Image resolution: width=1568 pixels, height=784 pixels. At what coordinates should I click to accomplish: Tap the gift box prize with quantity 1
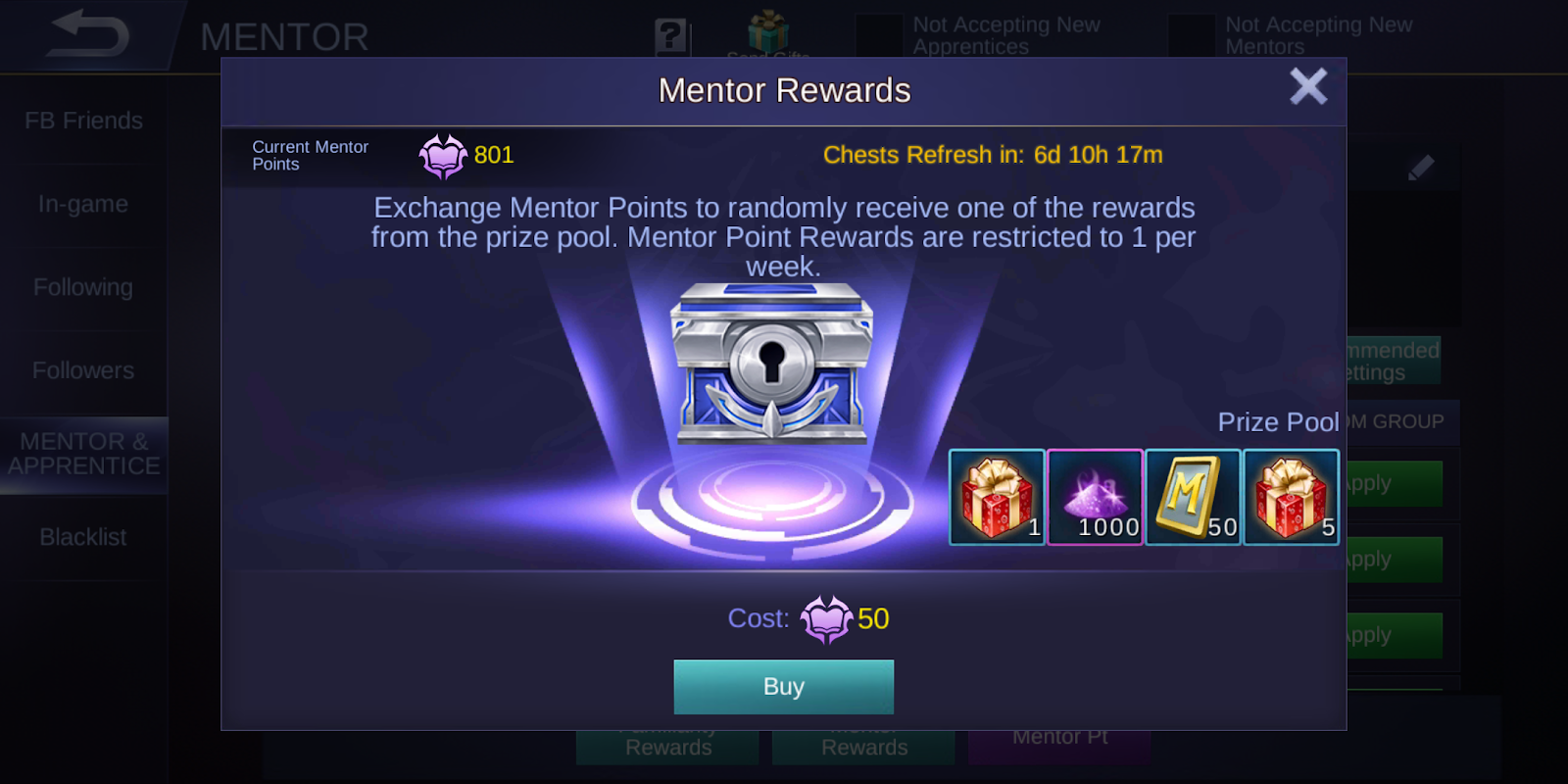point(998,497)
